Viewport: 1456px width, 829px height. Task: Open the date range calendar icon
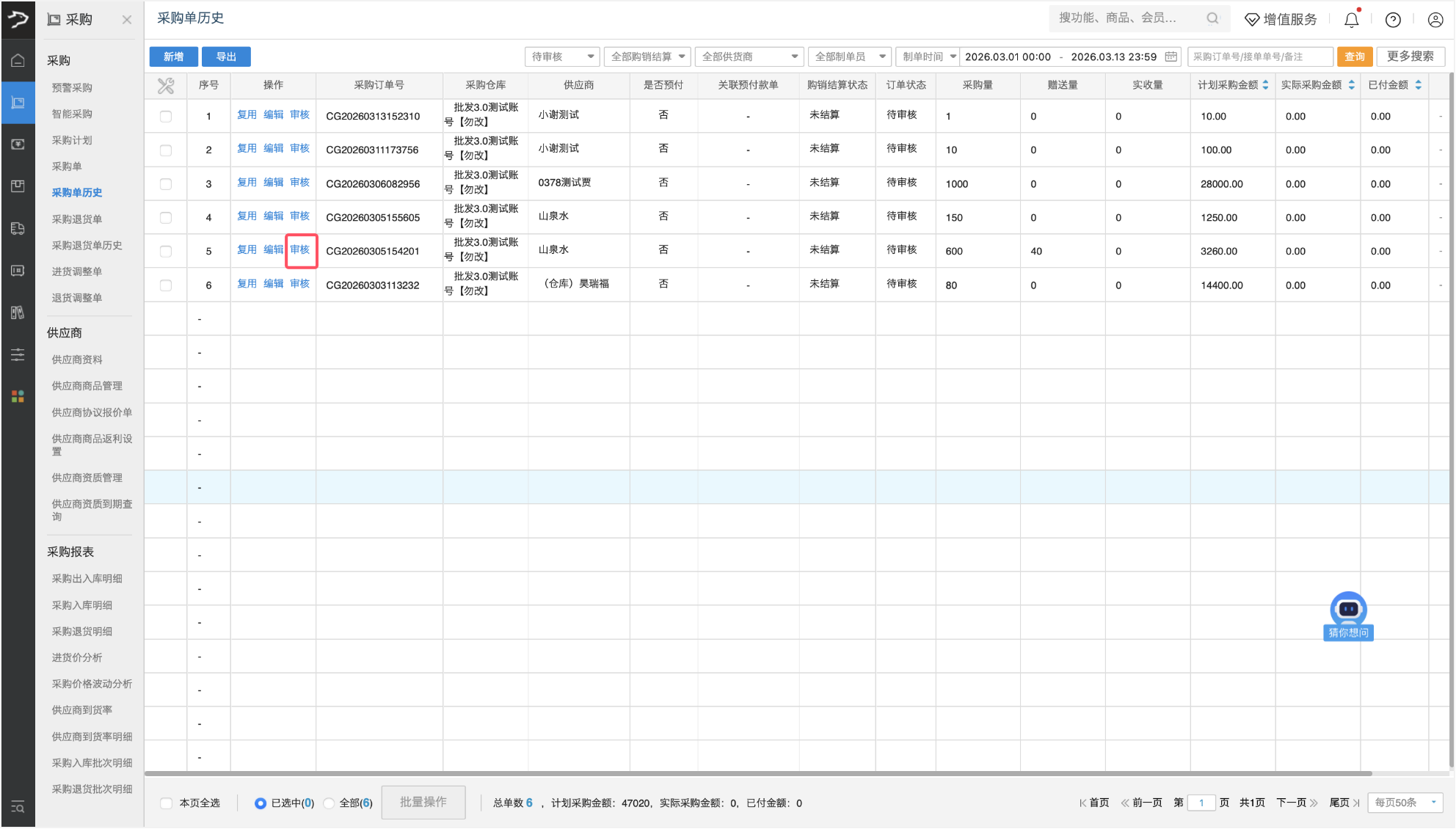[x=1171, y=56]
